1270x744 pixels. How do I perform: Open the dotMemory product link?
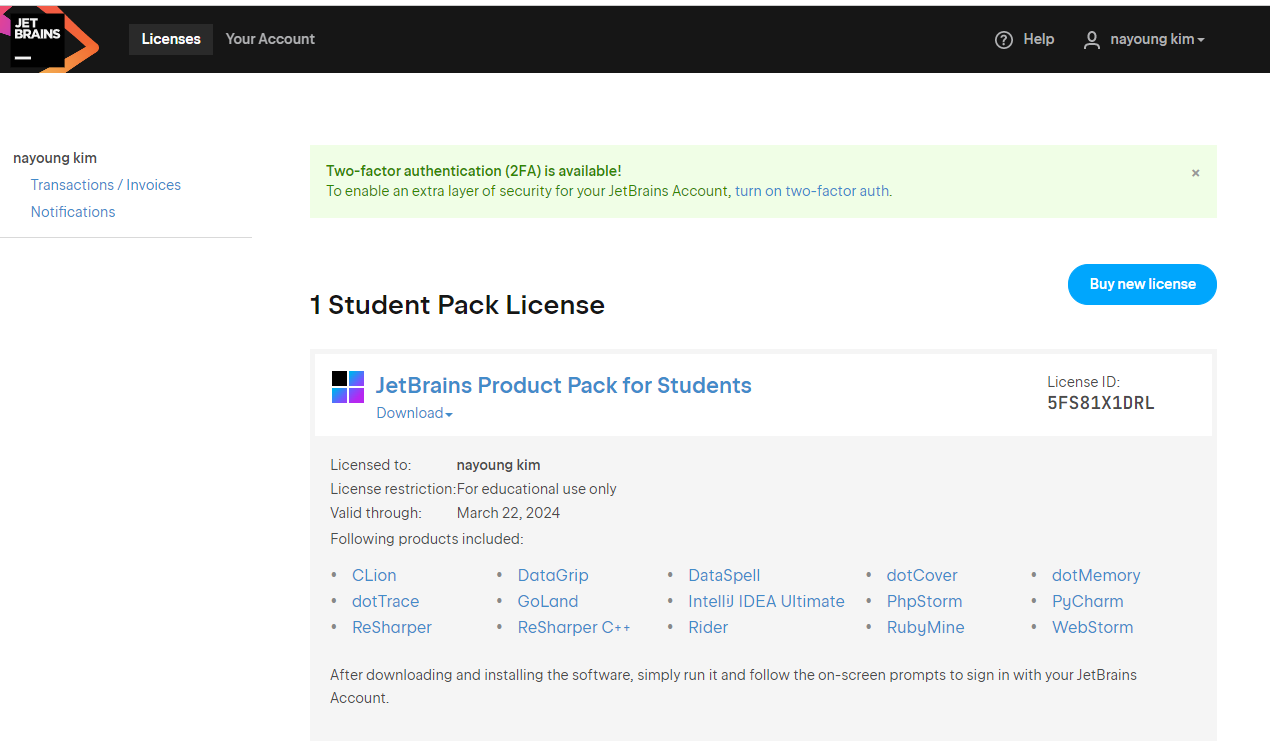[1096, 575]
